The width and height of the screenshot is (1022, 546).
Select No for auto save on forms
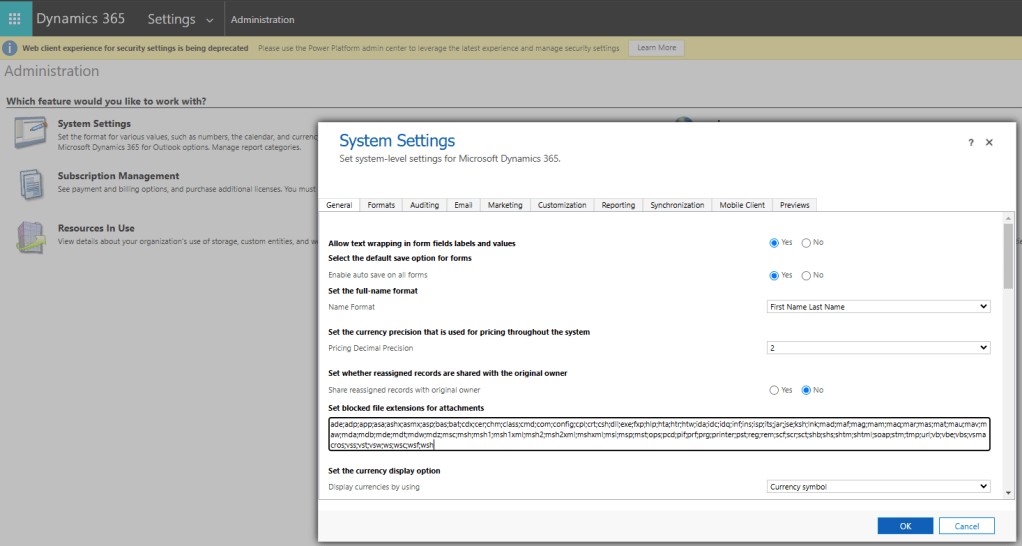pos(807,275)
